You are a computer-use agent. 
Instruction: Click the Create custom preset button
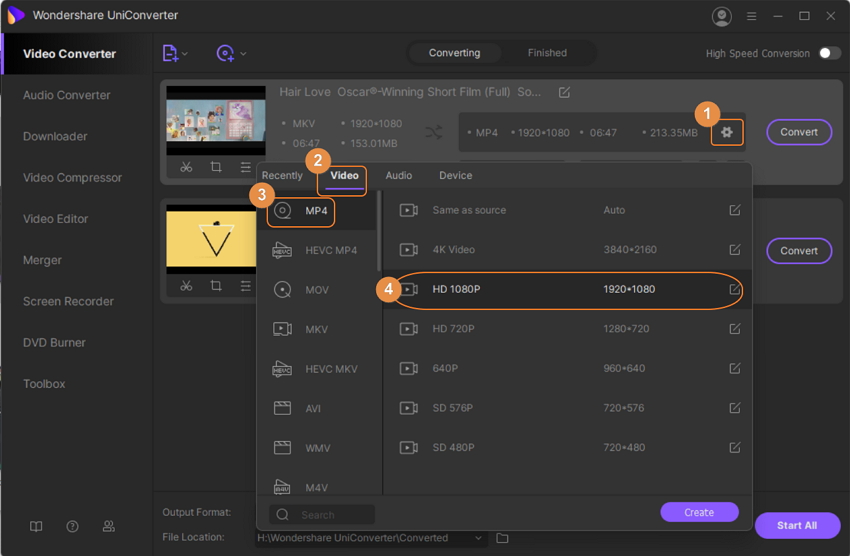click(699, 512)
